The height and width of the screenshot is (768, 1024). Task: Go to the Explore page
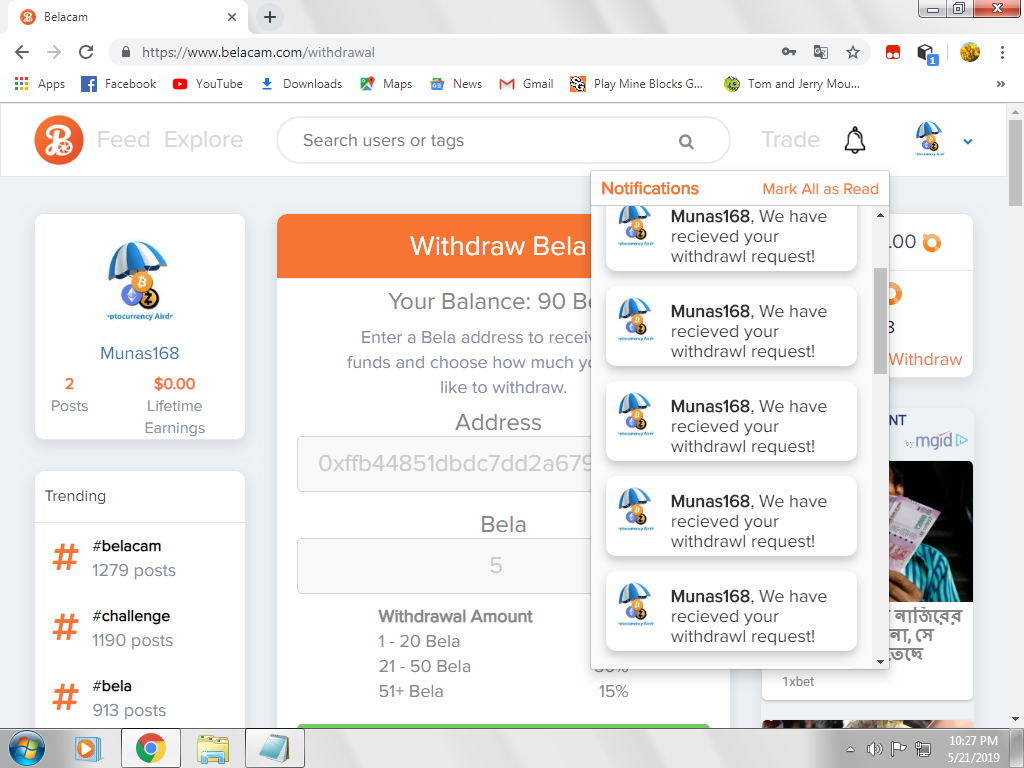[203, 140]
